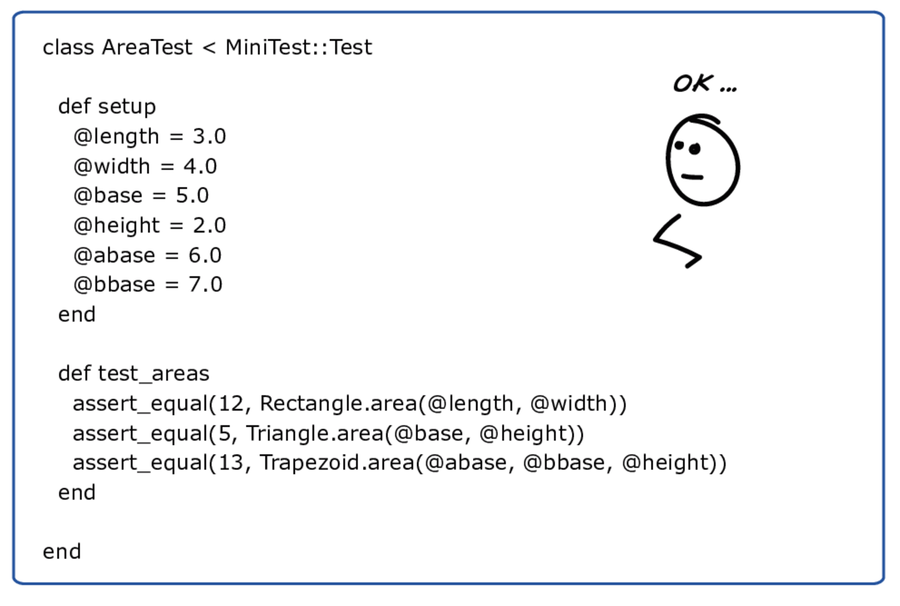Click the 'OK ...' handwritten text

(x=705, y=84)
